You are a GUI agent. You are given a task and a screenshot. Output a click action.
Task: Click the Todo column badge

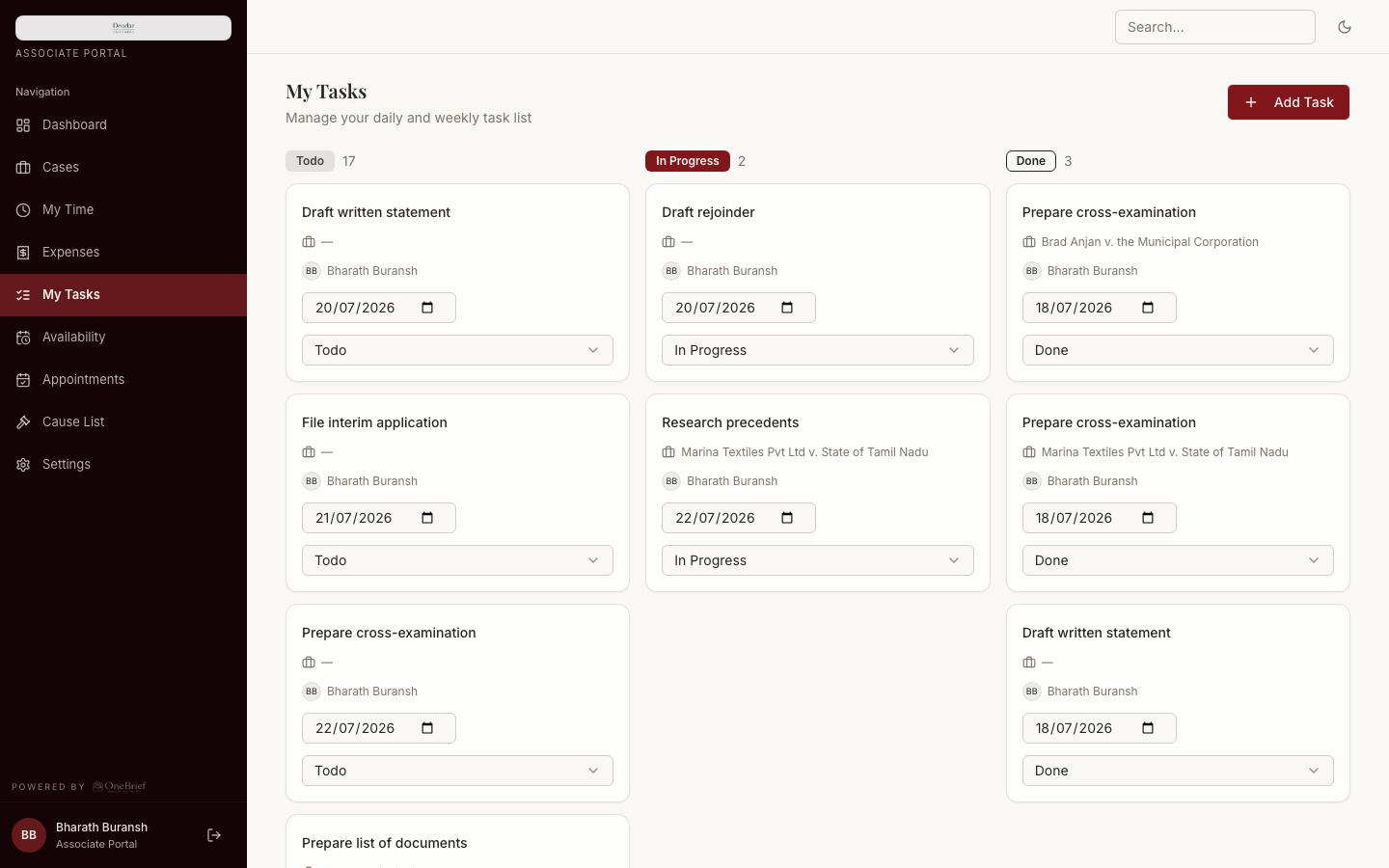[x=310, y=161]
